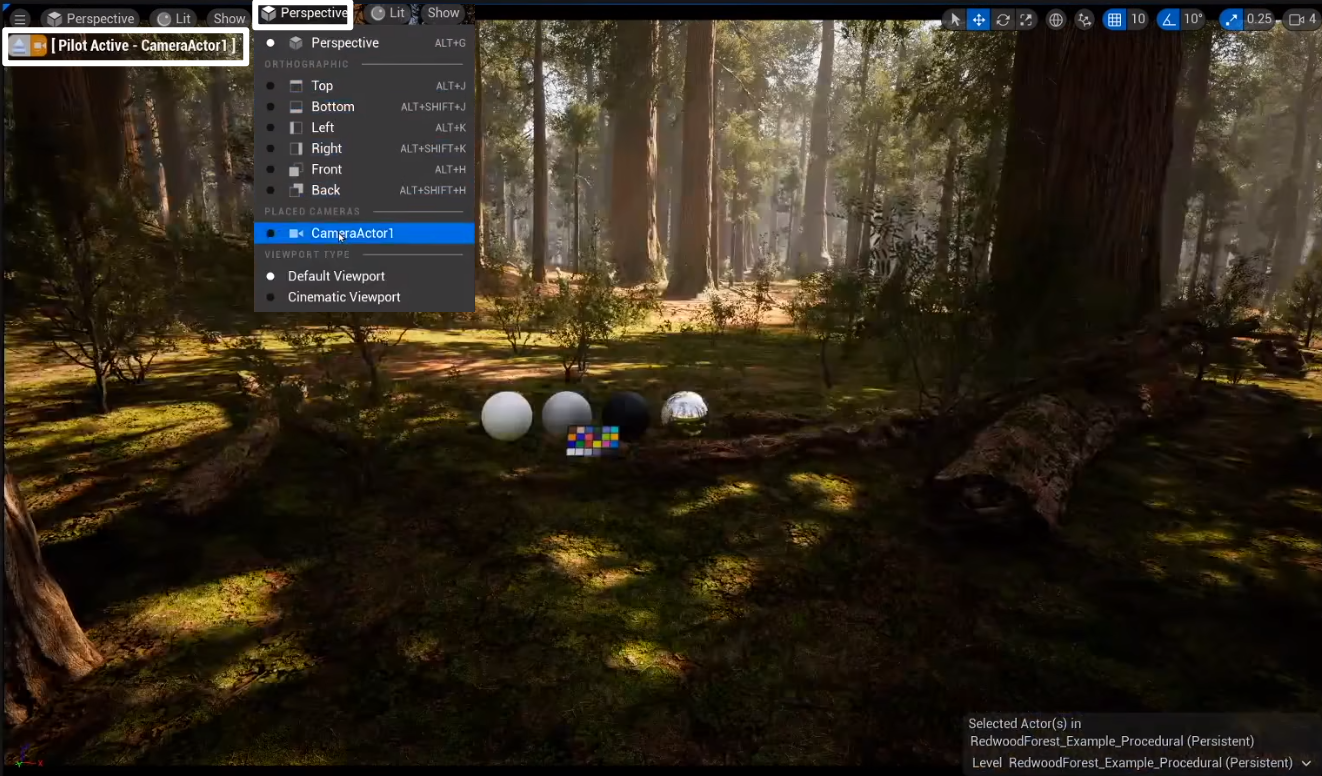Image resolution: width=1322 pixels, height=776 pixels.
Task: Choose Default Viewport type
Action: click(365, 276)
